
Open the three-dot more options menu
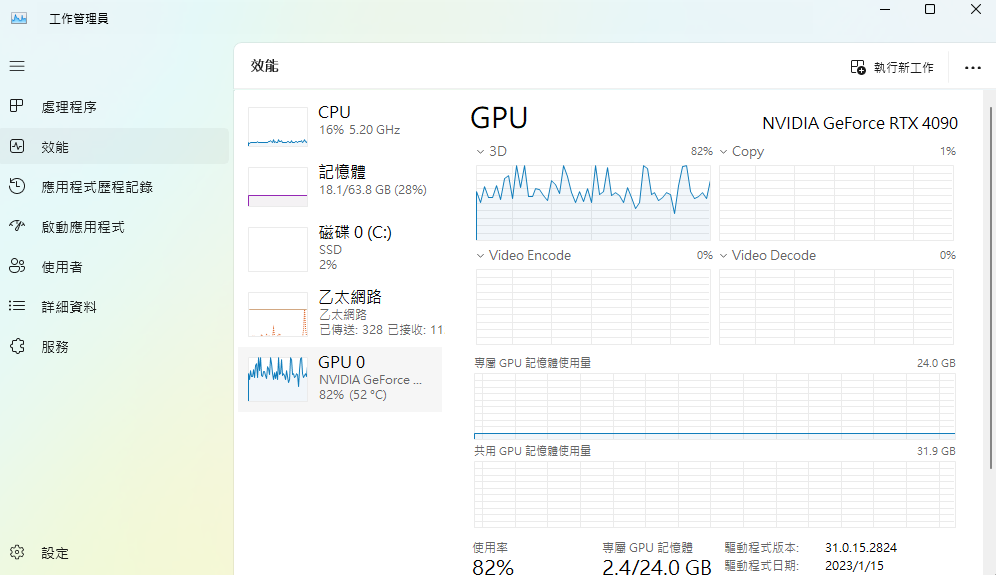(972, 68)
